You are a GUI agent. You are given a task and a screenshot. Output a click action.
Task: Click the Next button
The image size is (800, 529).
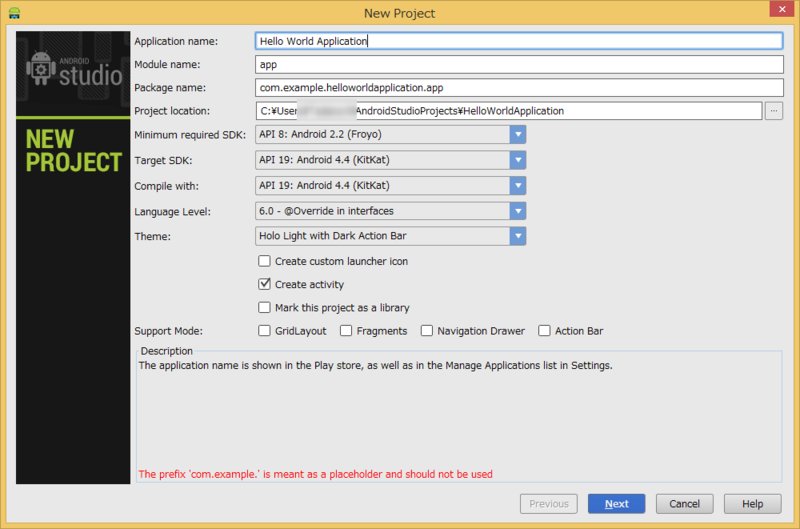(x=616, y=504)
